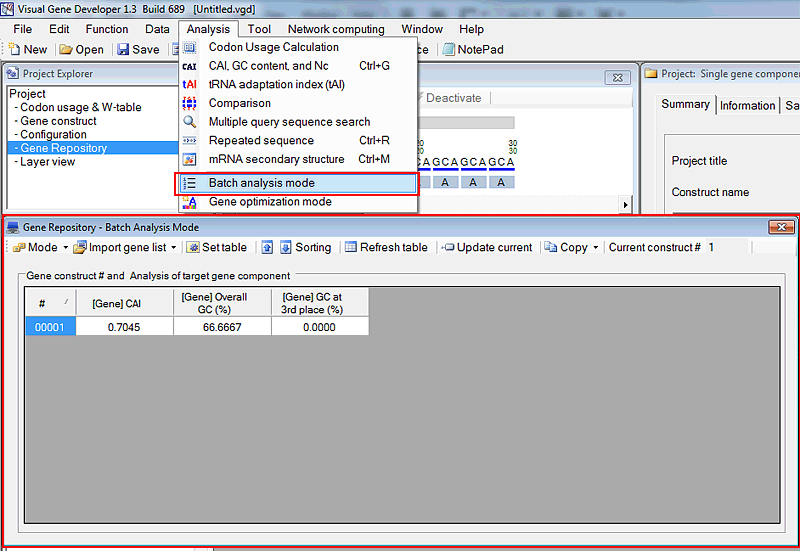The width and height of the screenshot is (800, 551).
Task: Click the Batch analysis mode list icon
Action: pos(189,183)
